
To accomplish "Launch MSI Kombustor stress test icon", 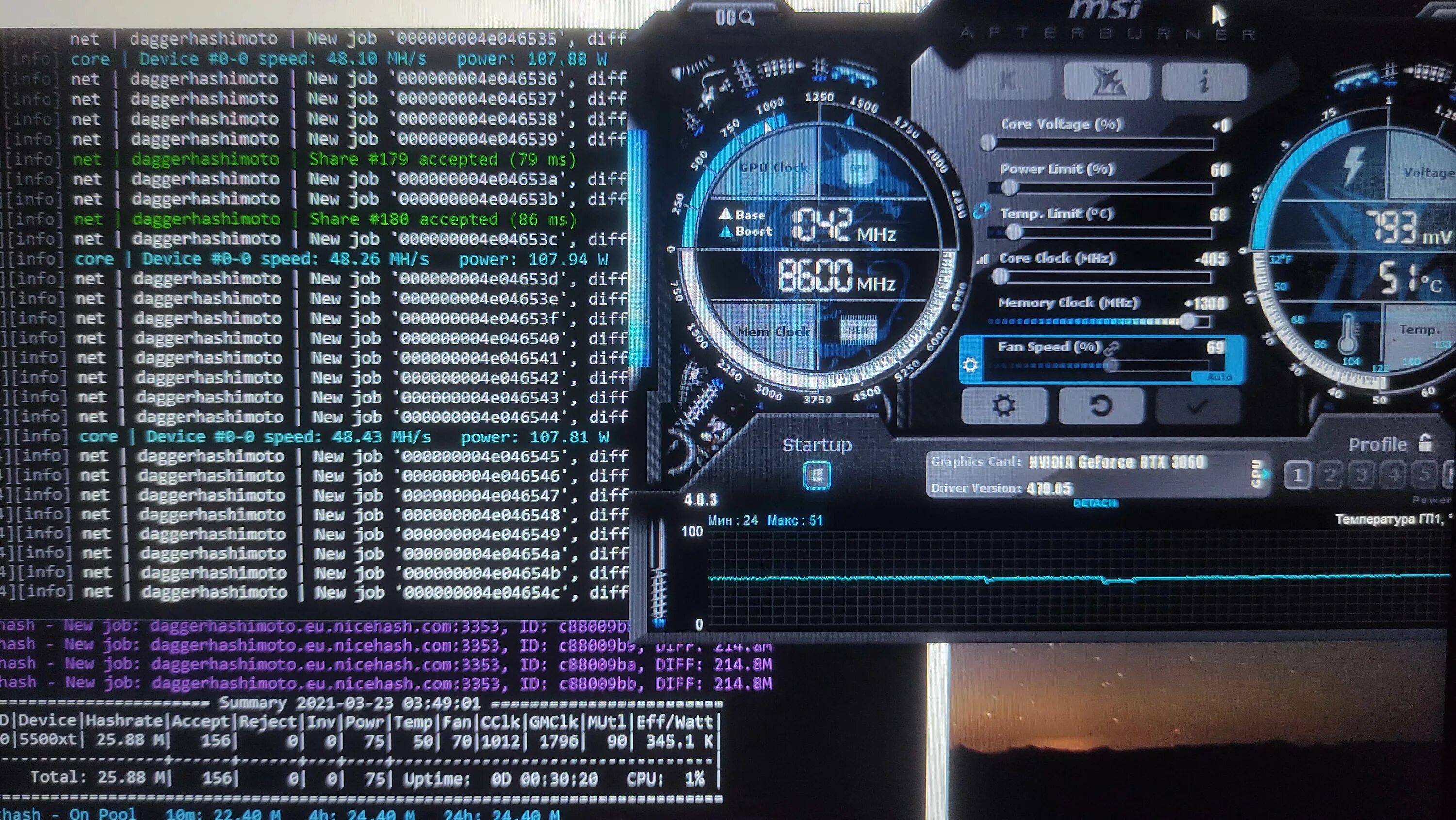I will point(1106,82).
